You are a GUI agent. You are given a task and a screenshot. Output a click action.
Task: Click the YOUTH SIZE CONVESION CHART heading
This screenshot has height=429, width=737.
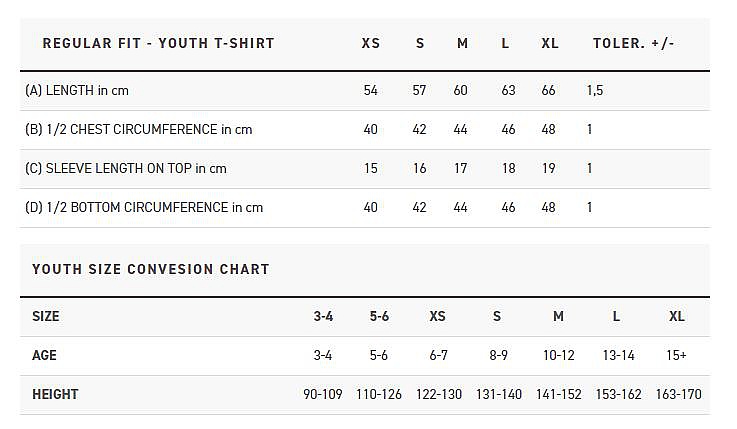click(x=151, y=270)
